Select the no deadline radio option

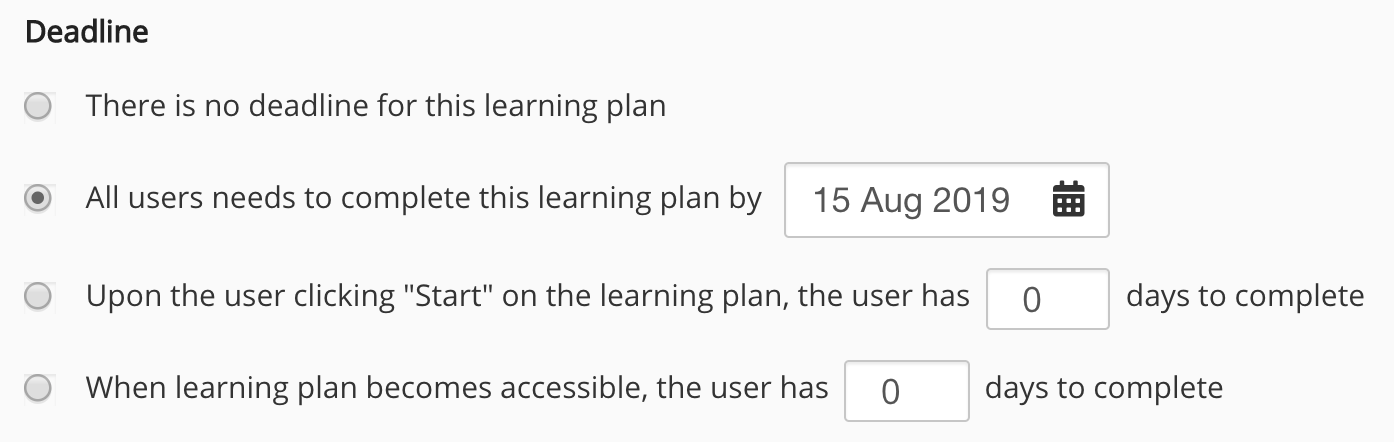pos(38,106)
